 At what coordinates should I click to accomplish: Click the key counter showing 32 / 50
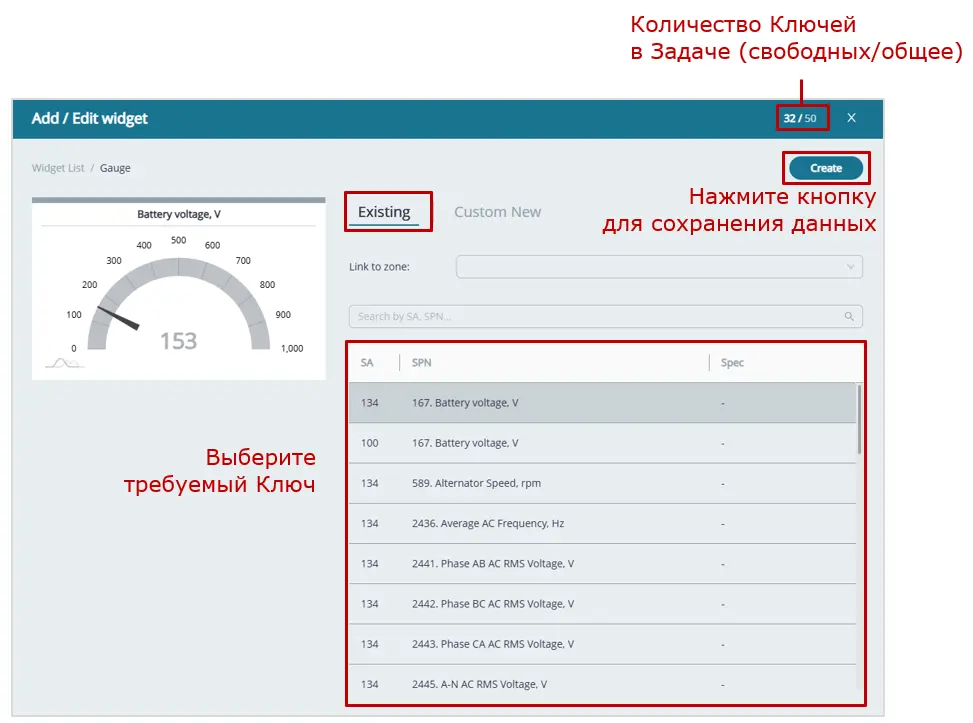pos(803,117)
